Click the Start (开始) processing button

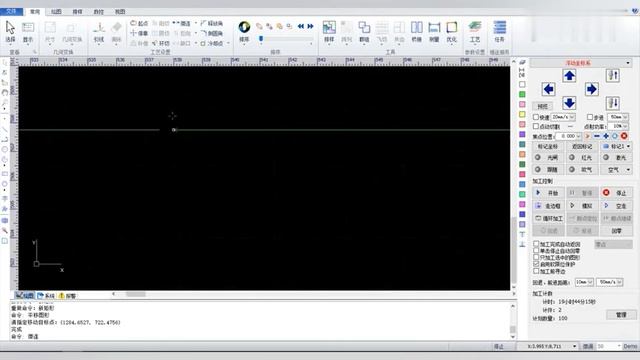[548, 193]
